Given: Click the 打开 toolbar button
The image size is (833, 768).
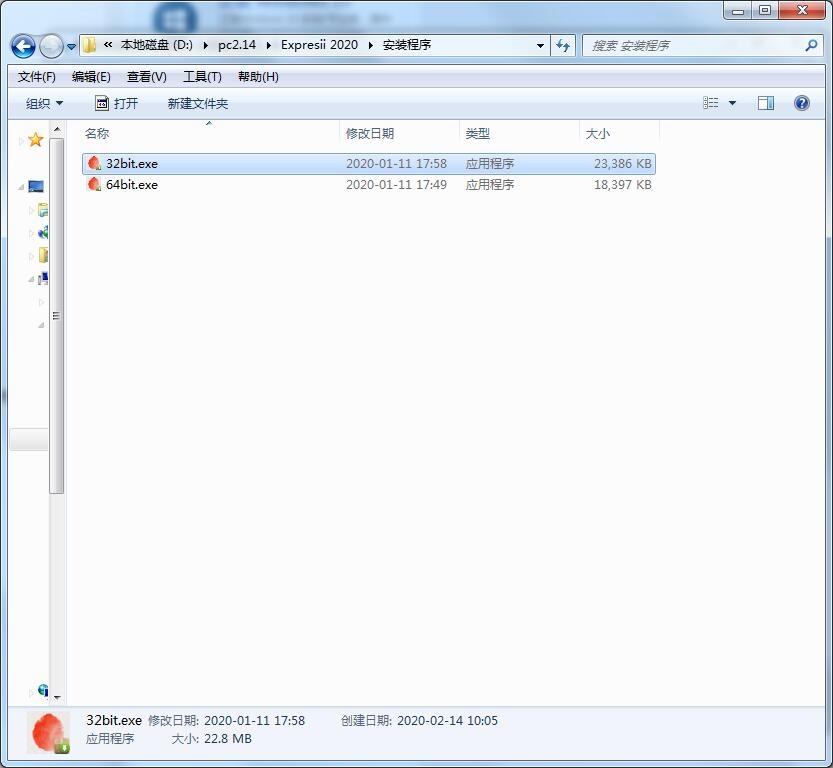Looking at the screenshot, I should pyautogui.click(x=117, y=104).
